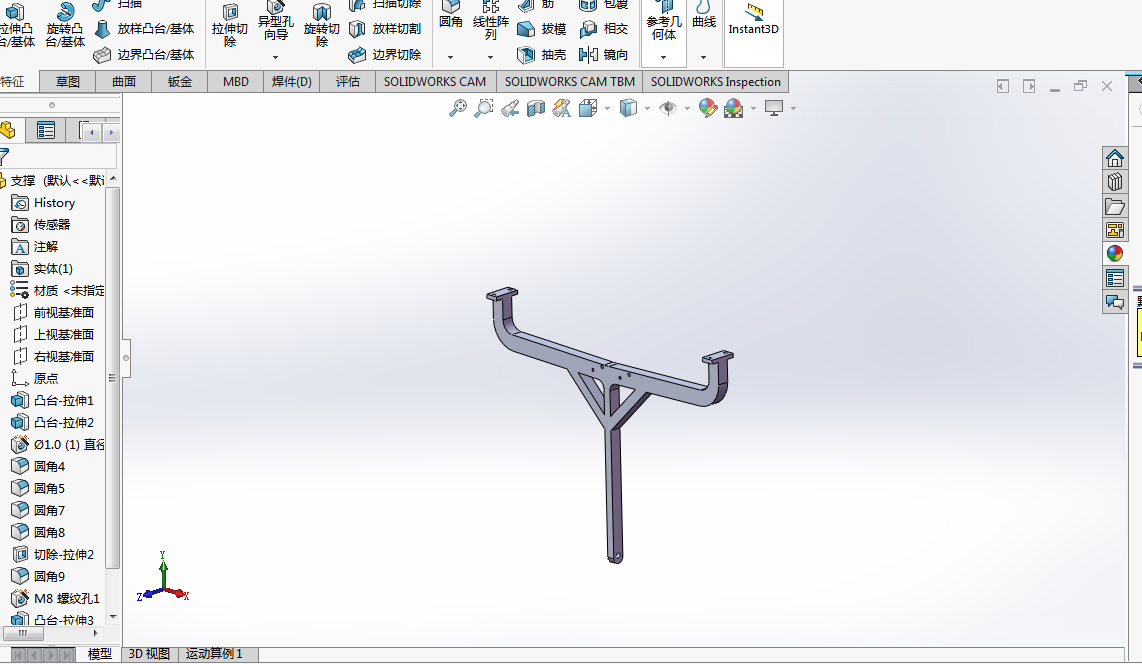Switch to the 运动算例 1 bottom tab

[213, 654]
